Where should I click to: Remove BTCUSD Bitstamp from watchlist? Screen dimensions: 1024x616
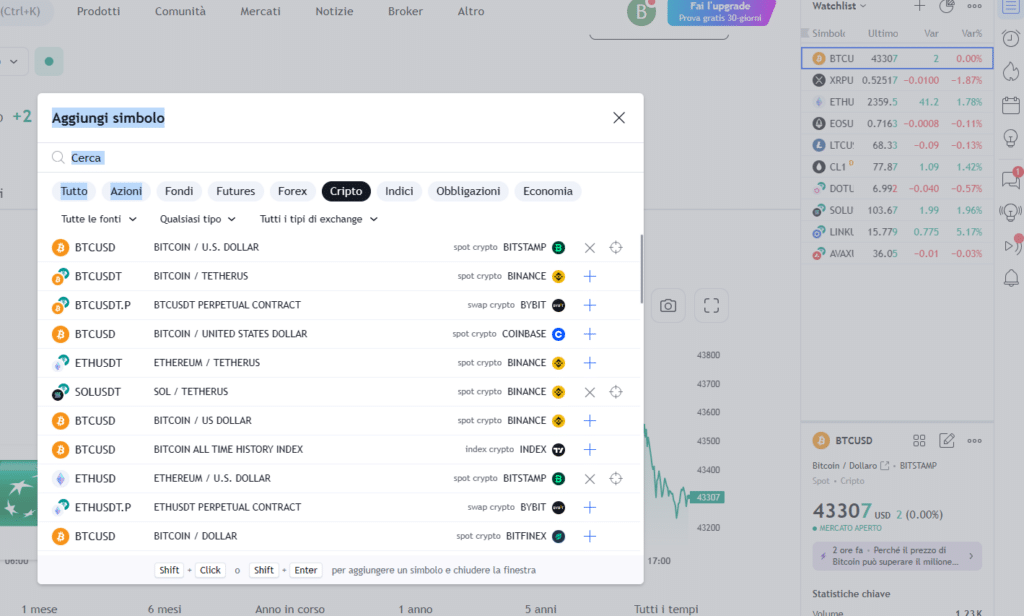(590, 248)
